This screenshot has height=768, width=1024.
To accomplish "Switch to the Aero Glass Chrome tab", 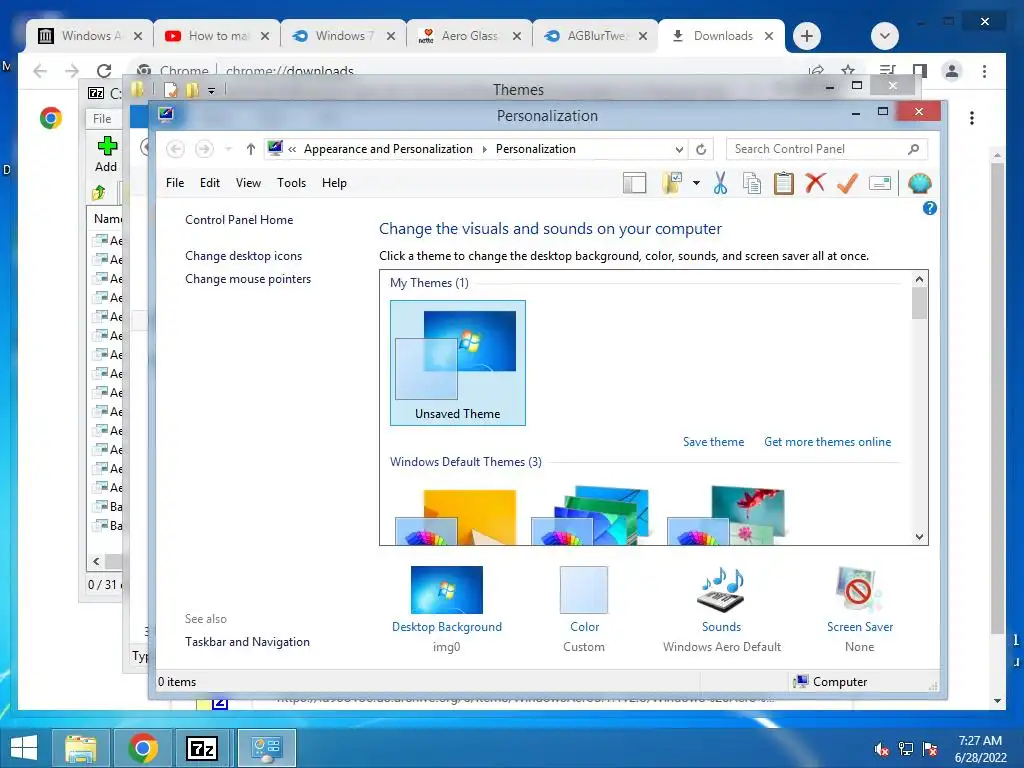I will pos(469,36).
